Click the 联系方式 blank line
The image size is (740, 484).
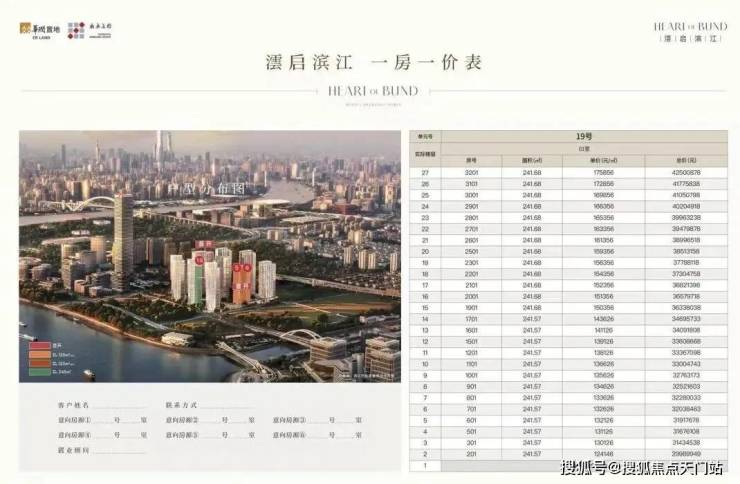[228, 406]
